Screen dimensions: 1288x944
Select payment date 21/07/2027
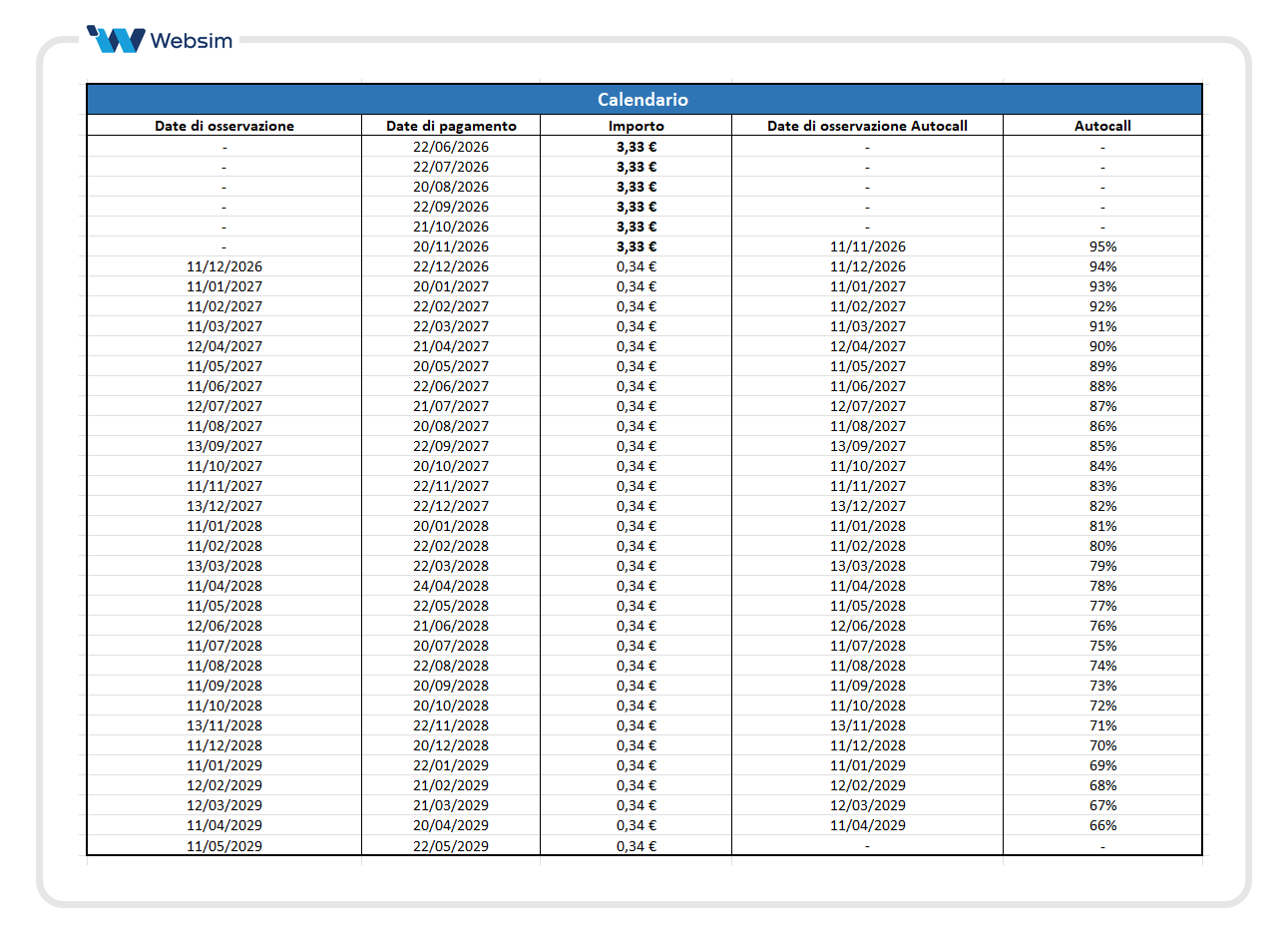pyautogui.click(x=451, y=406)
